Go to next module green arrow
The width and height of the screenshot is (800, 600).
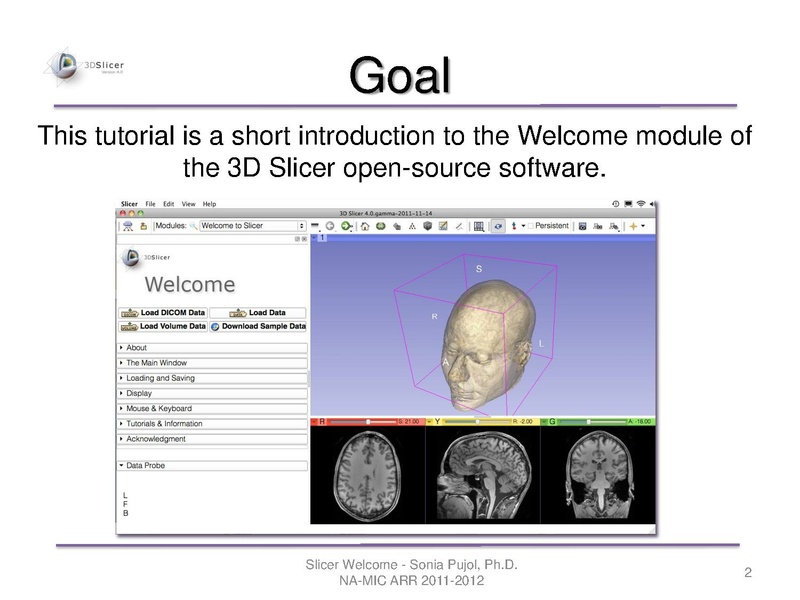click(346, 226)
